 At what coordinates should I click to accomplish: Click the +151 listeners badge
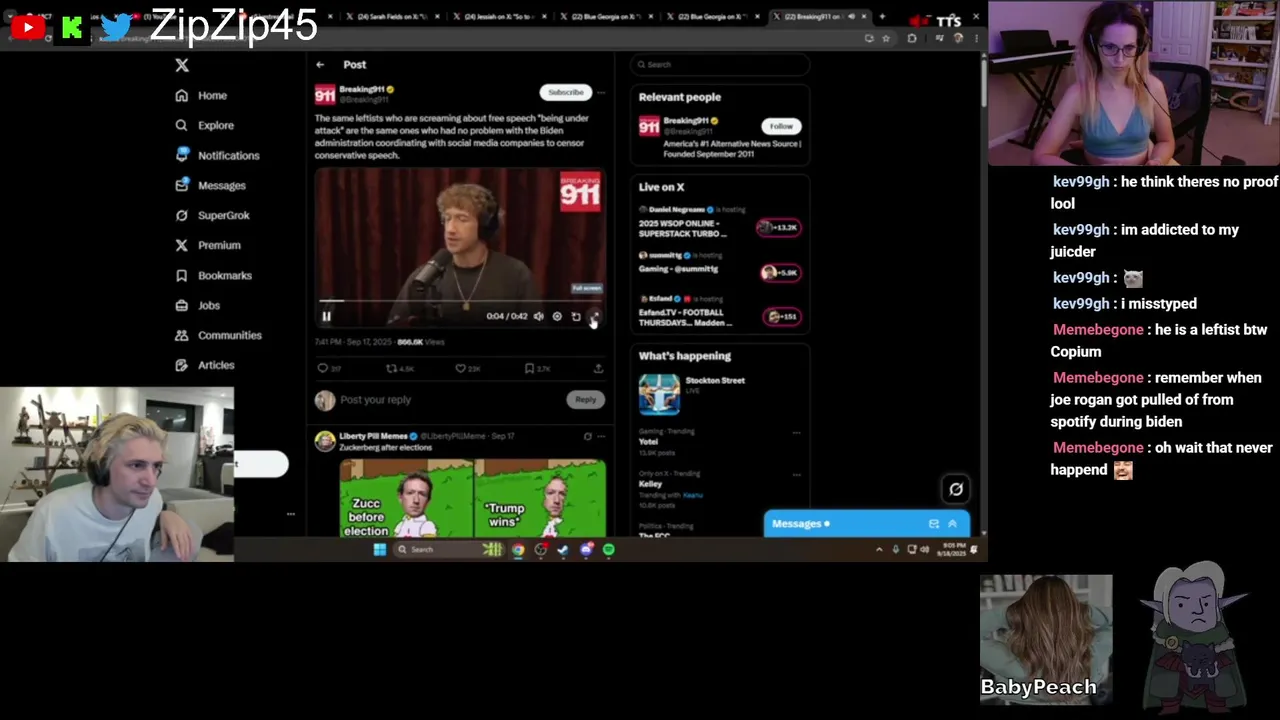point(780,317)
